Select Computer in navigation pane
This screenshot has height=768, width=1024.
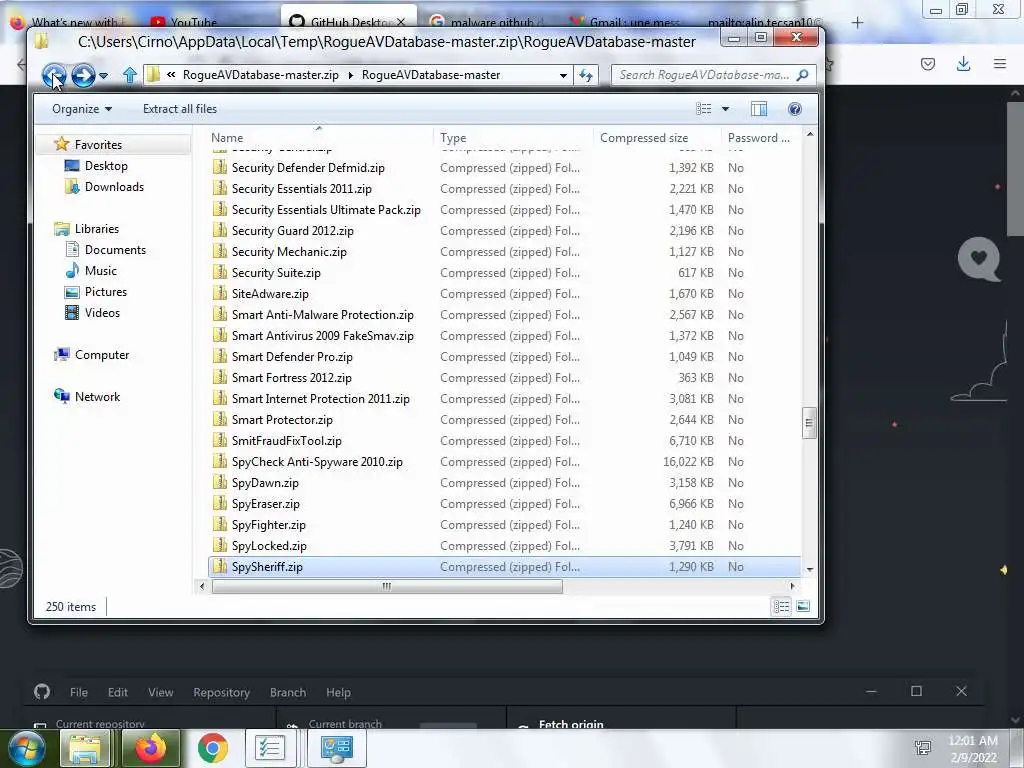101,355
